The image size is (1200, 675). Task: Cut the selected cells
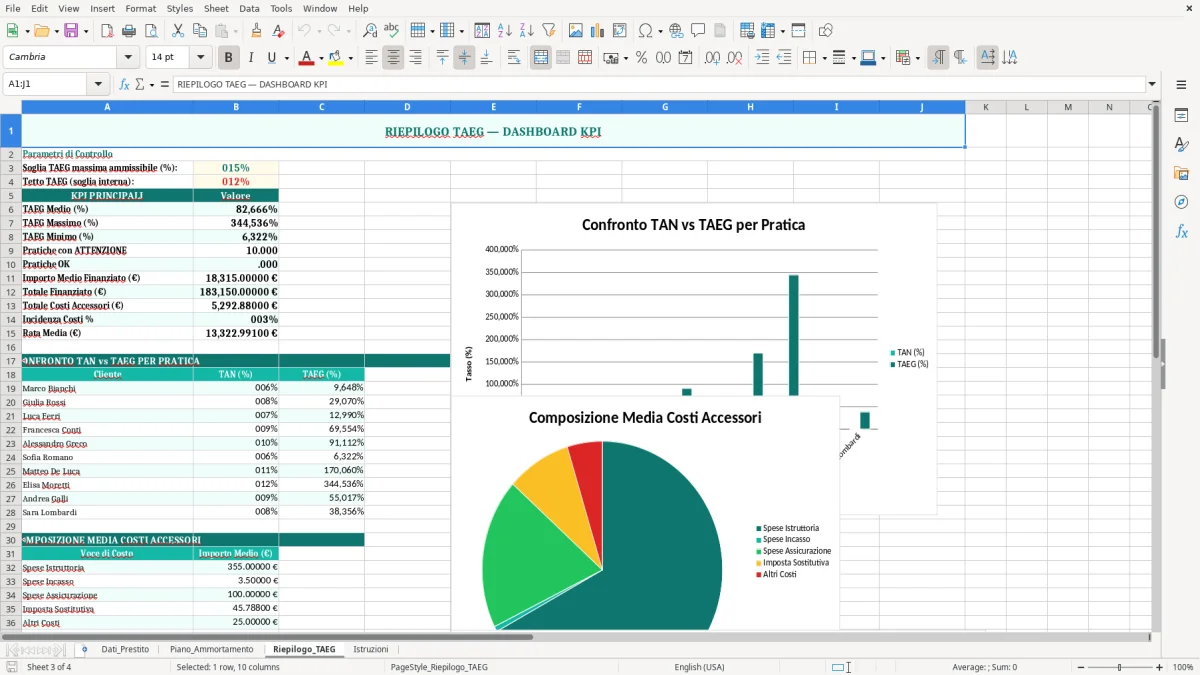tap(177, 31)
